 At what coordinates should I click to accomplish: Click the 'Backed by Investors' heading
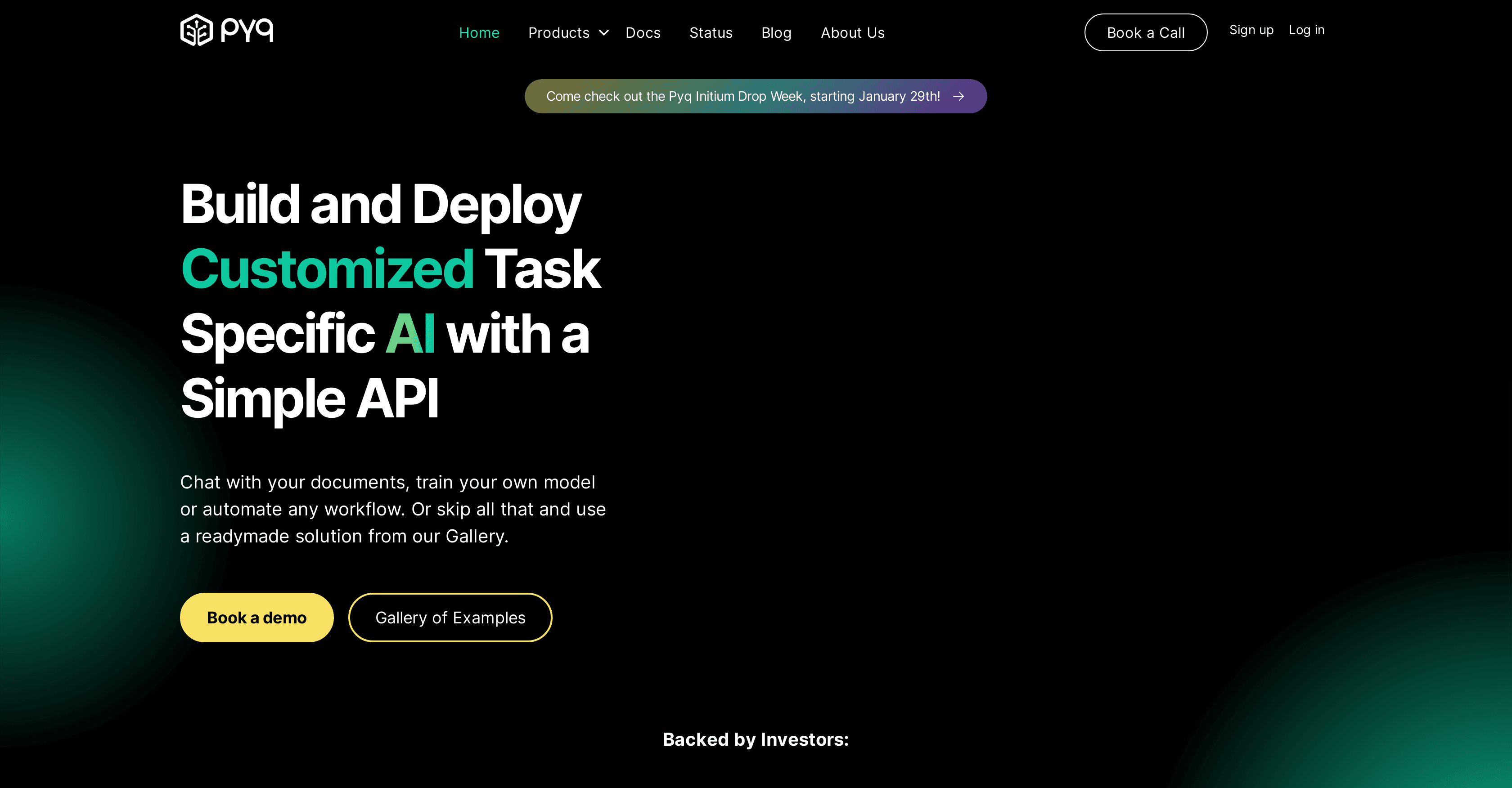tap(756, 739)
